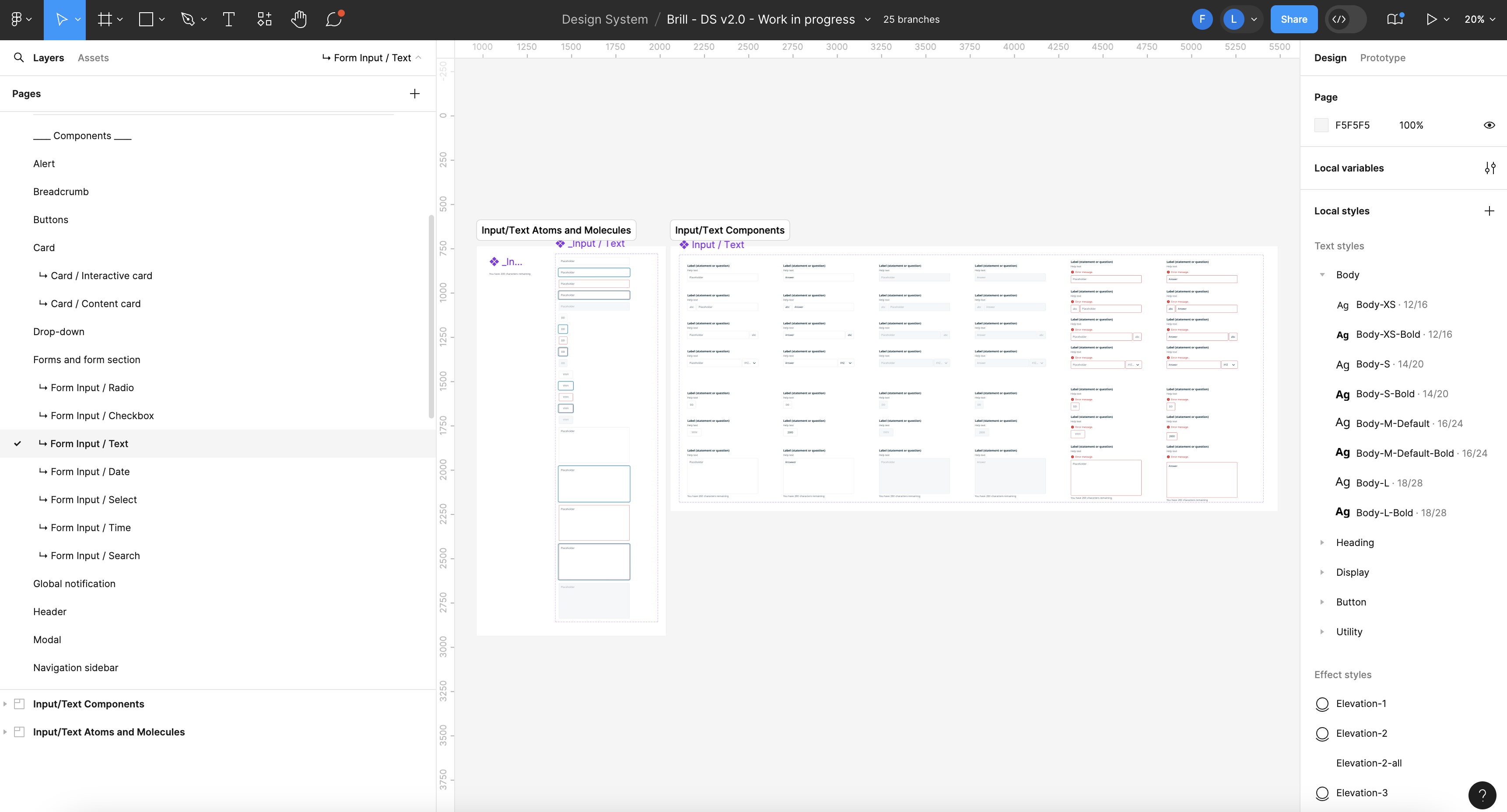Open the Actions/Resources panel

pyautogui.click(x=263, y=19)
